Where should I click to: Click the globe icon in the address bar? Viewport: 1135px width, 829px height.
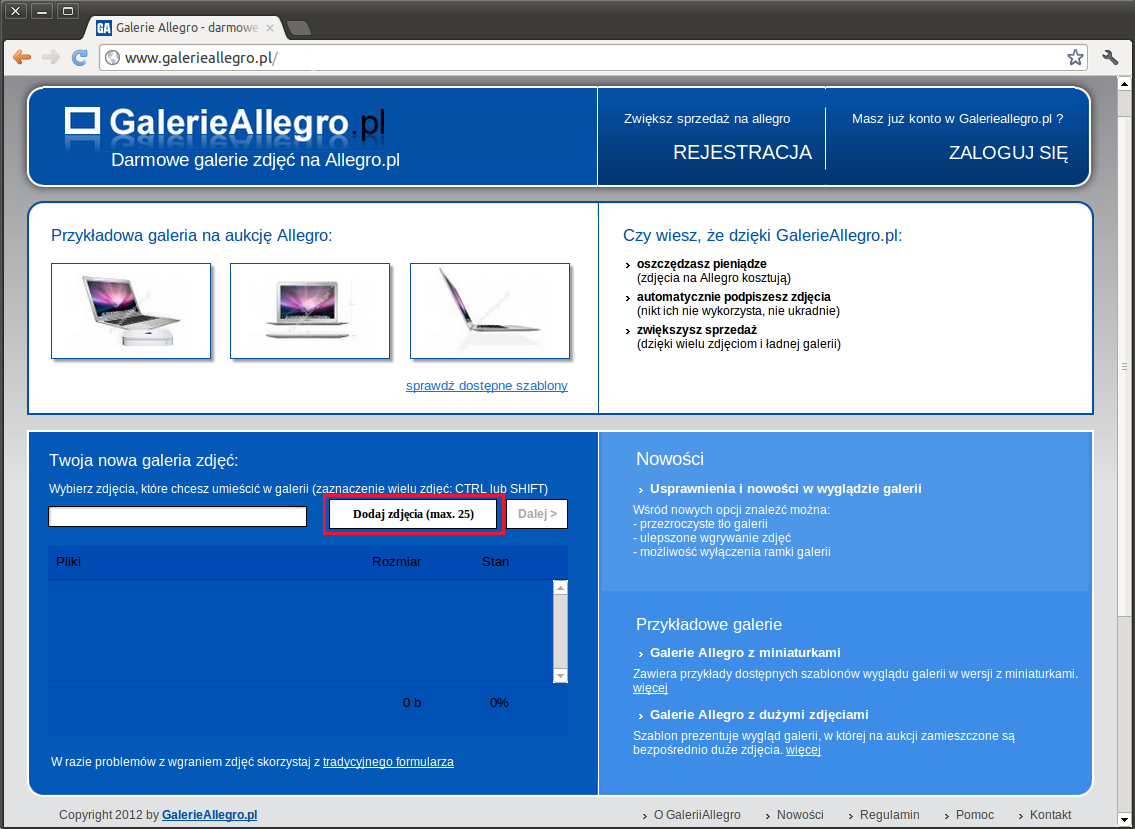[x=112, y=58]
